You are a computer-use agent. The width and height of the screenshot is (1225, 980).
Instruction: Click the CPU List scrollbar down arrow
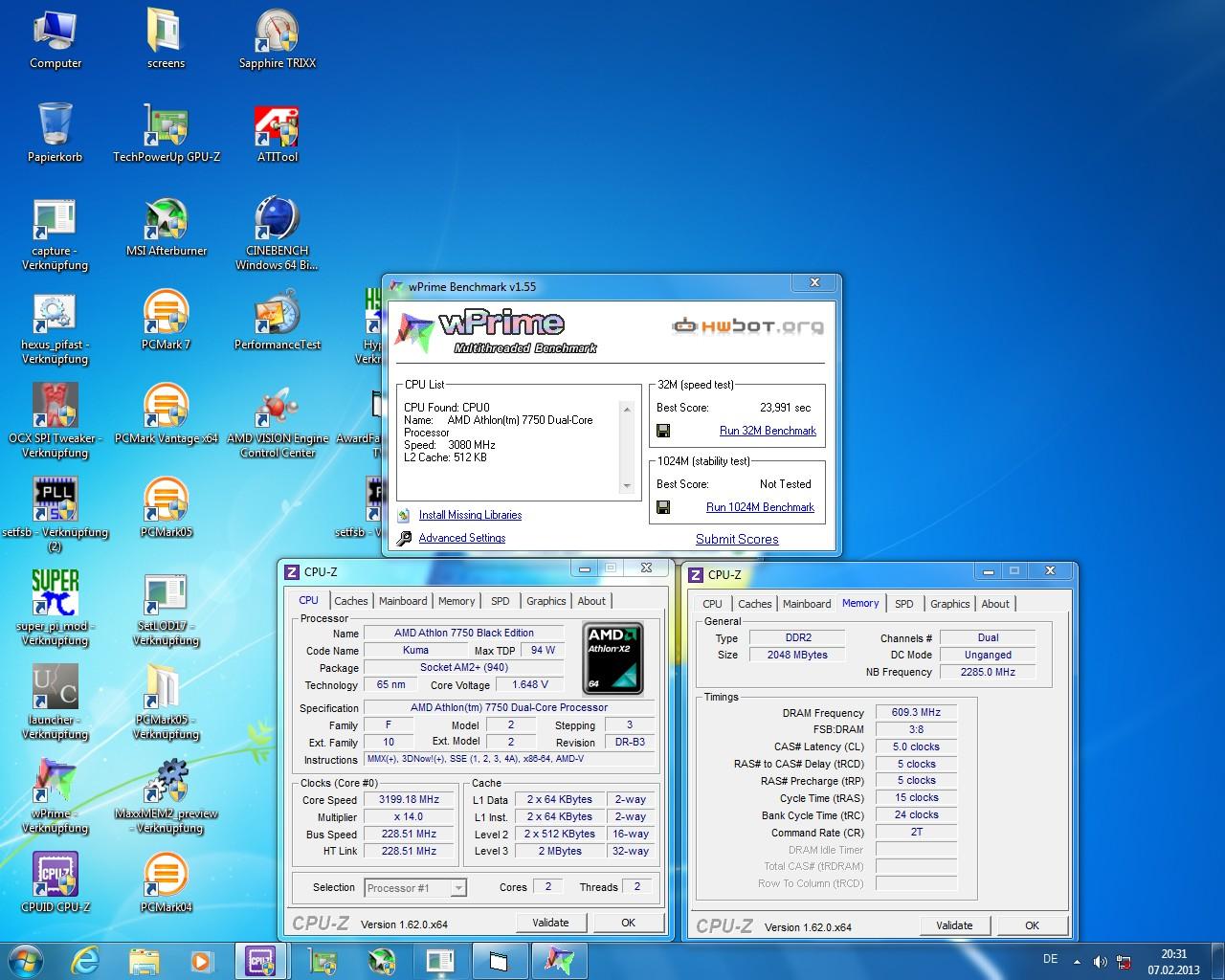point(628,486)
